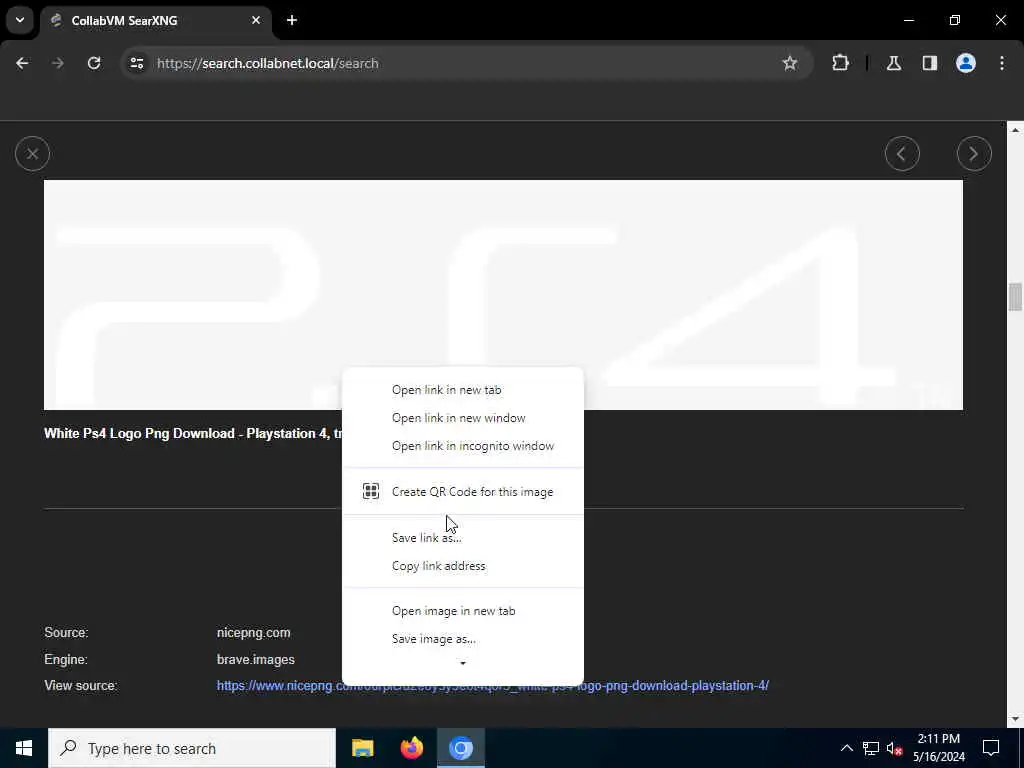Open site information icon in address bar
The width and height of the screenshot is (1024, 768).
tap(136, 63)
